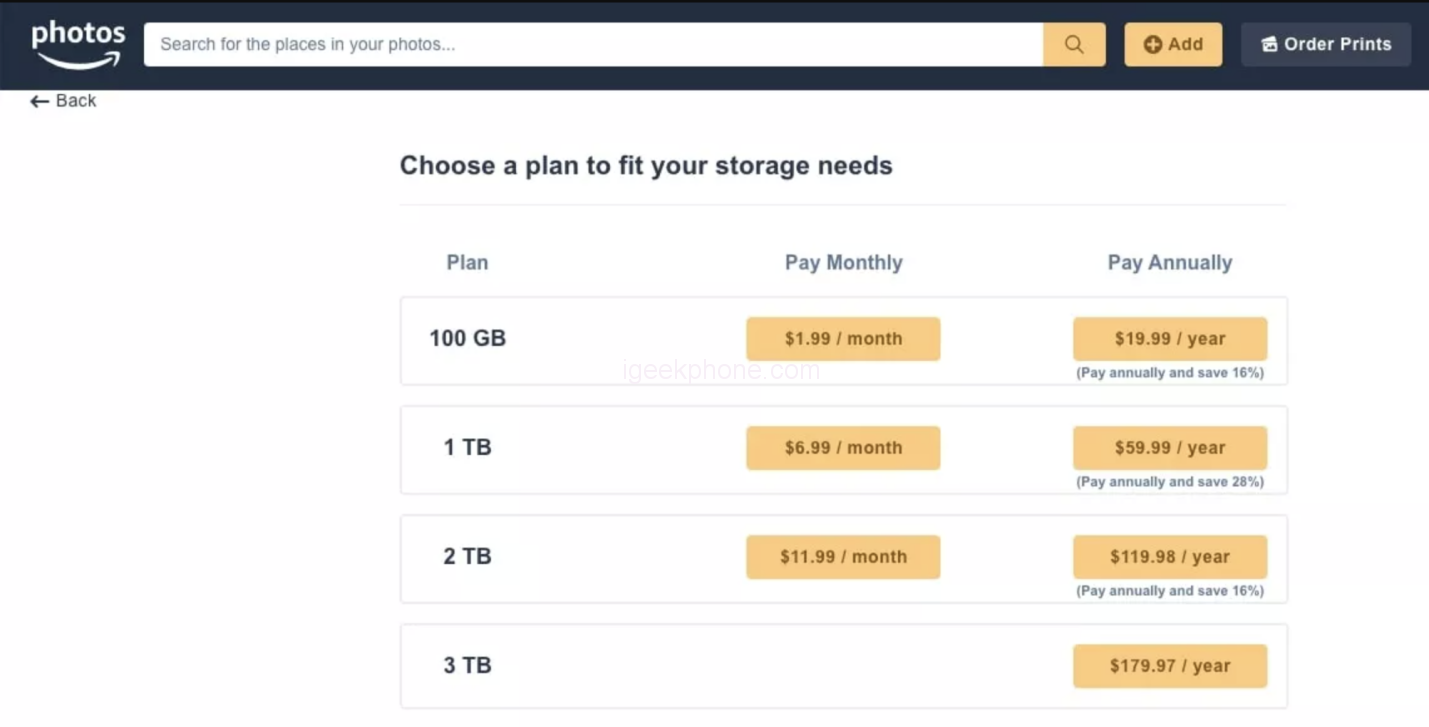
Task: Click the 100 GB plan row label
Action: coord(467,339)
